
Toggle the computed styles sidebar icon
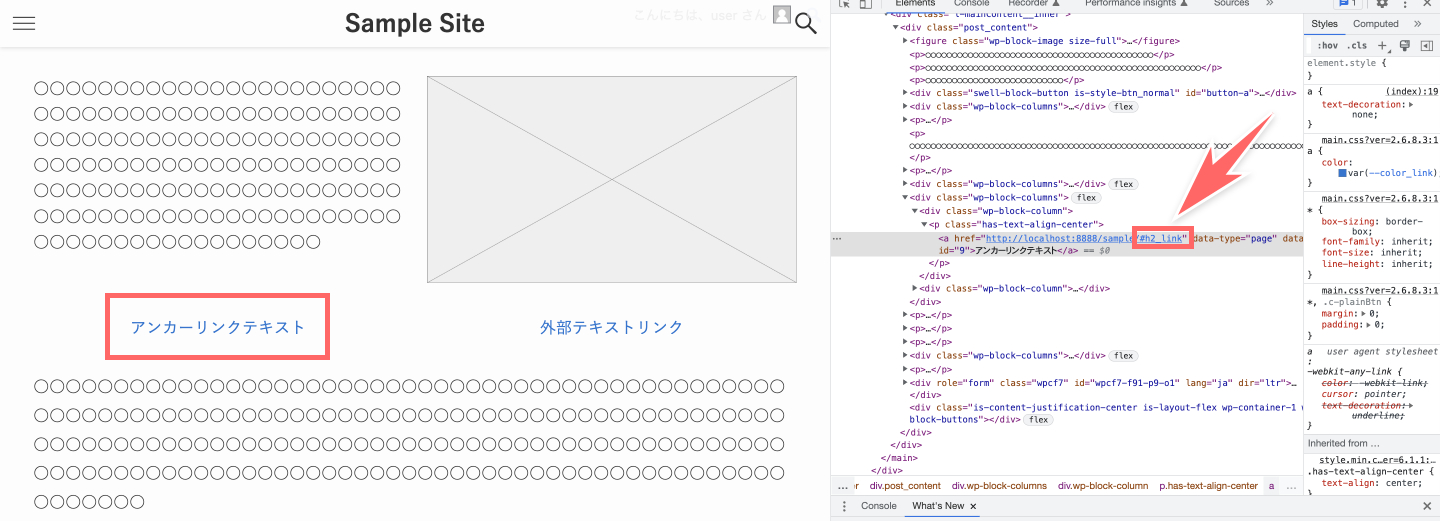pos(1427,46)
